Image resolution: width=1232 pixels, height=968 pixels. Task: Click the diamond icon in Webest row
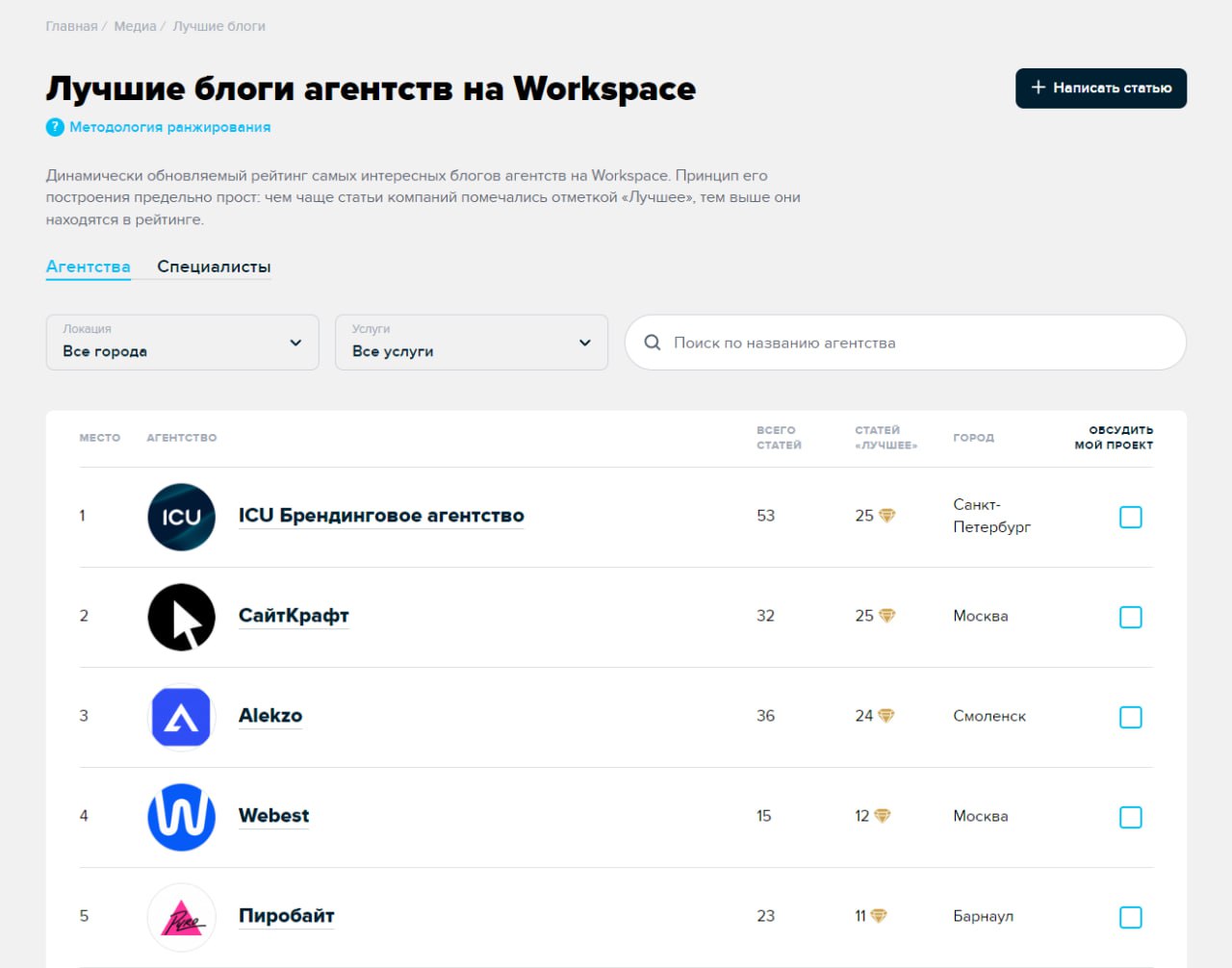tap(883, 816)
